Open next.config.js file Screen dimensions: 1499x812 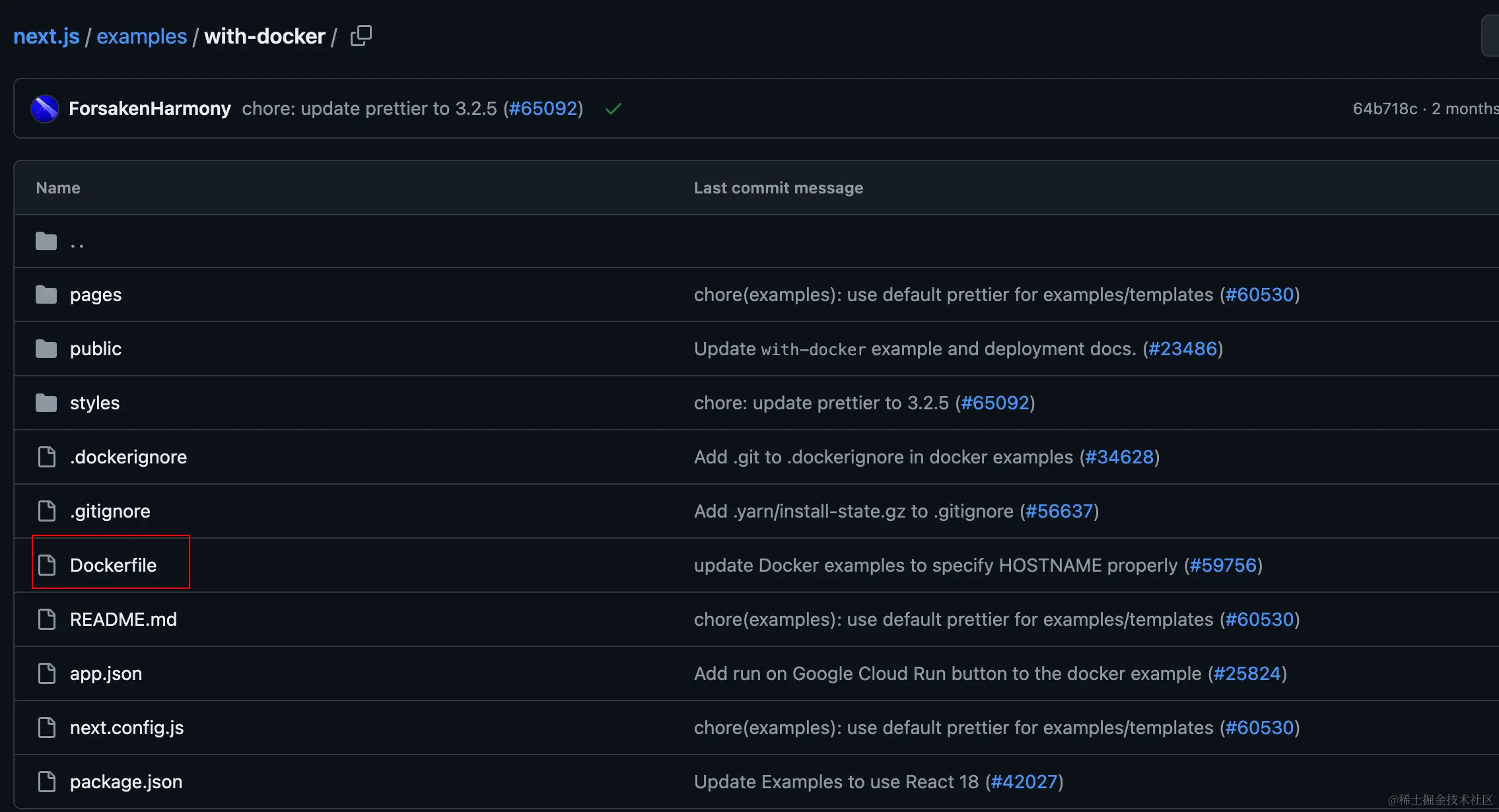click(x=127, y=727)
